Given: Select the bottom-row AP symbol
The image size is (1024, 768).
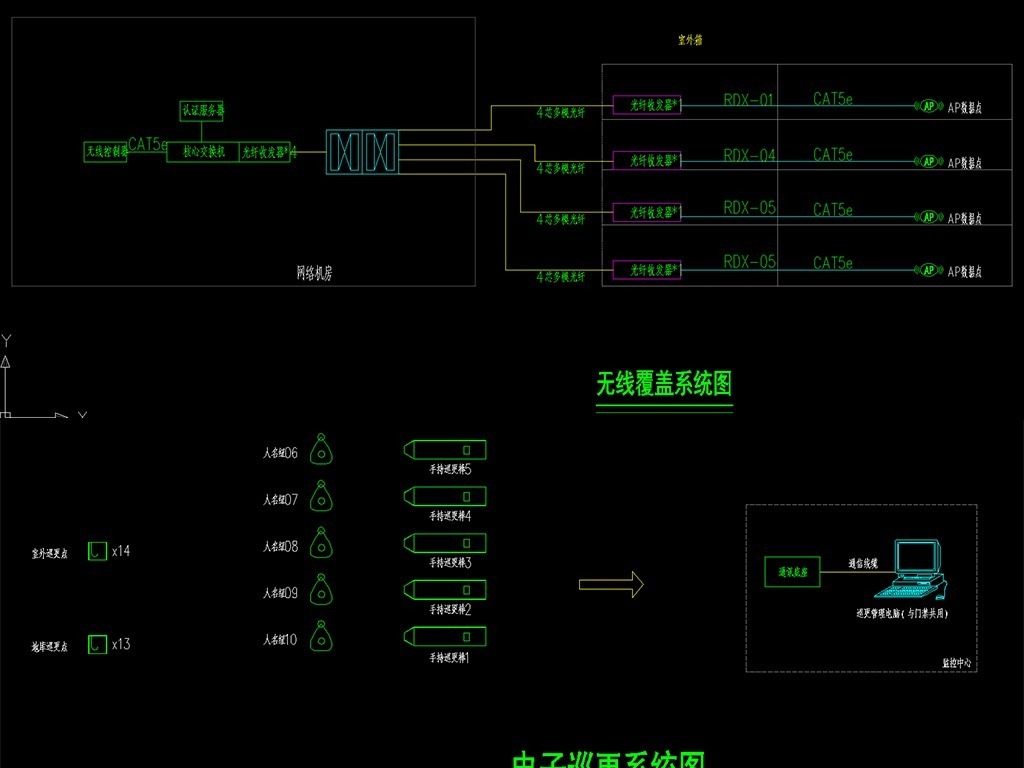Looking at the screenshot, I should click(928, 269).
